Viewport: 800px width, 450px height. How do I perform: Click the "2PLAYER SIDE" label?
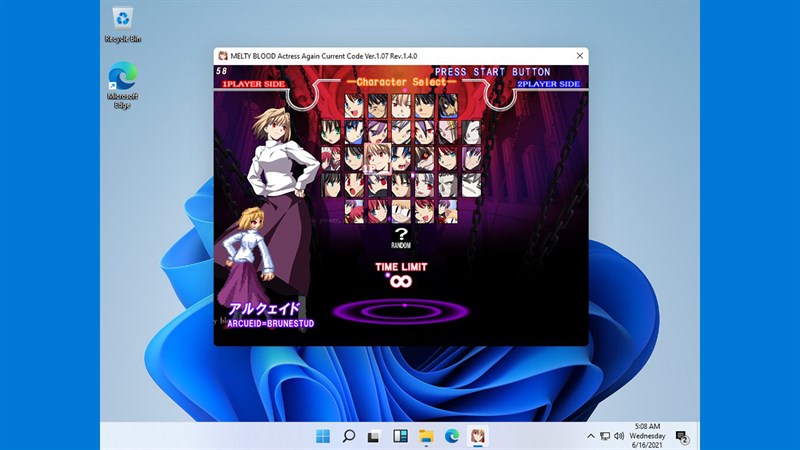548,84
